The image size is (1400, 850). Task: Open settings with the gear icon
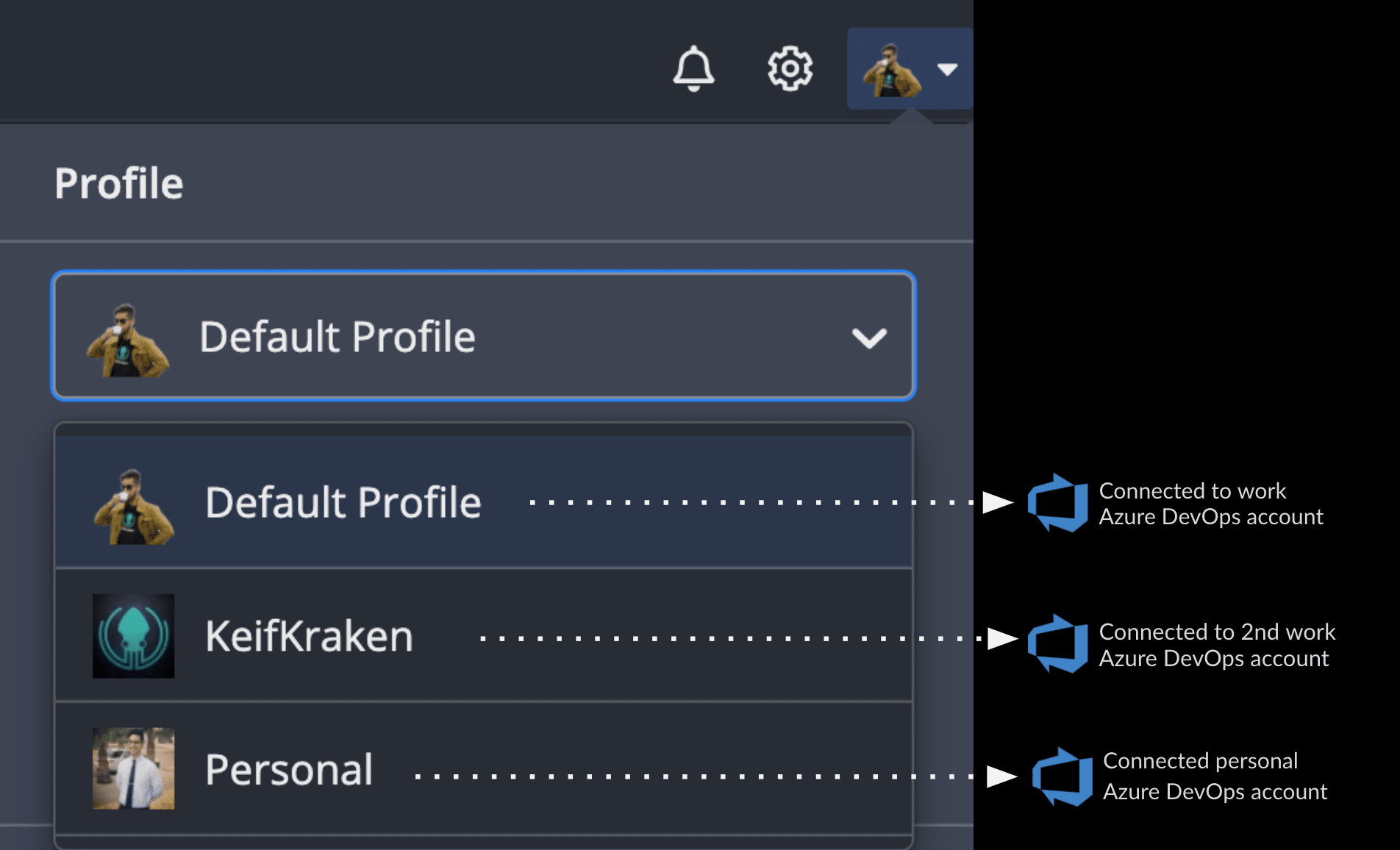(790, 69)
